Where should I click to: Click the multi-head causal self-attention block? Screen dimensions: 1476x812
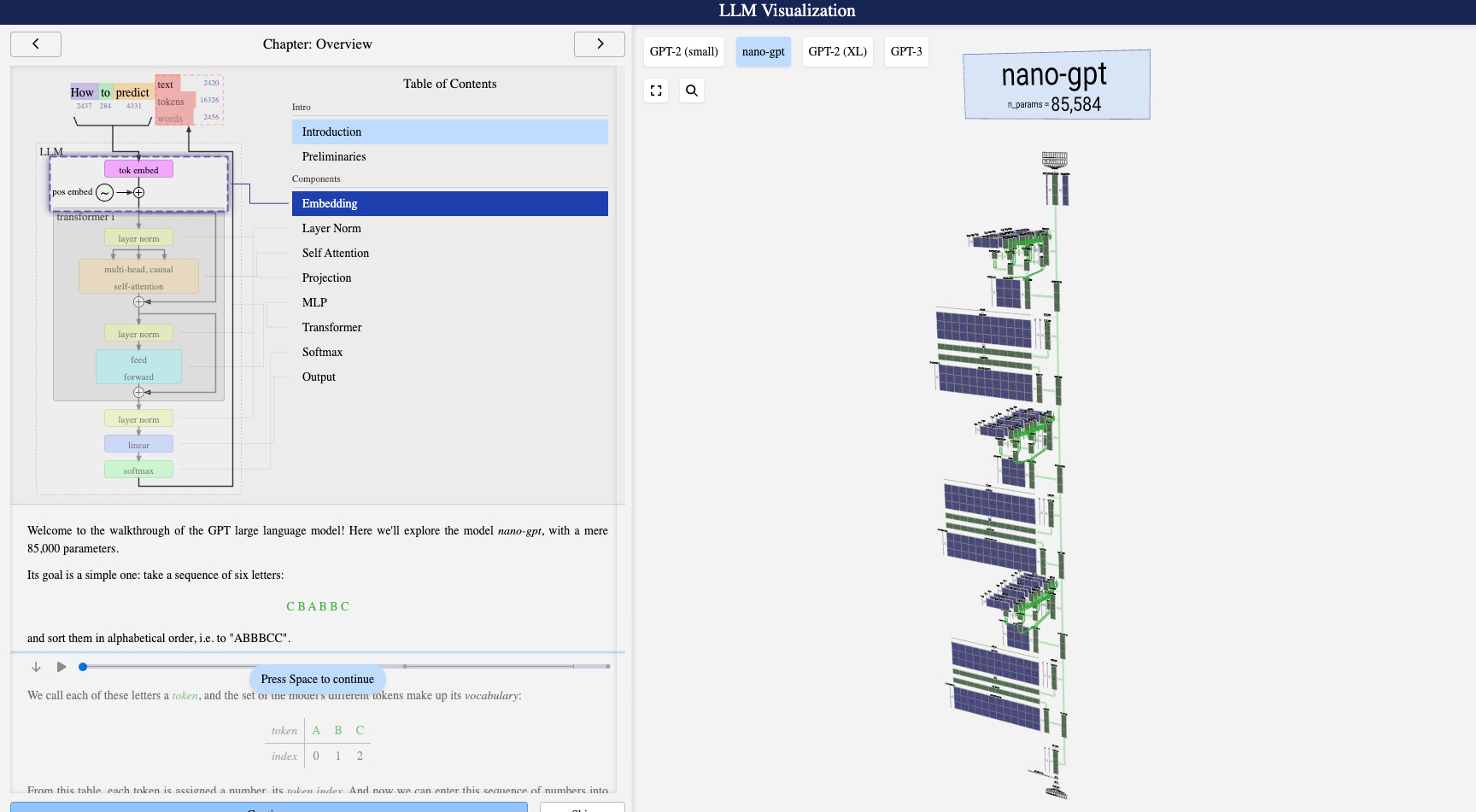point(138,277)
